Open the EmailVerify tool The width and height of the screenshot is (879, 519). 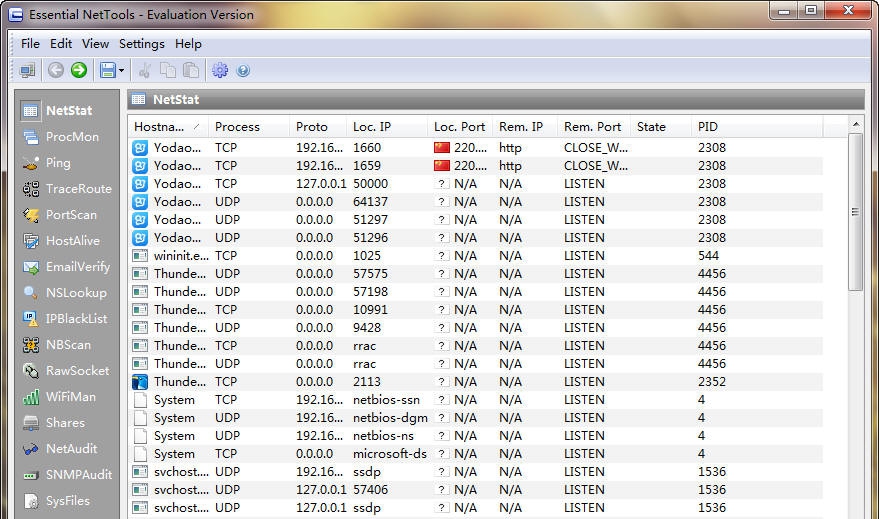pyautogui.click(x=77, y=267)
